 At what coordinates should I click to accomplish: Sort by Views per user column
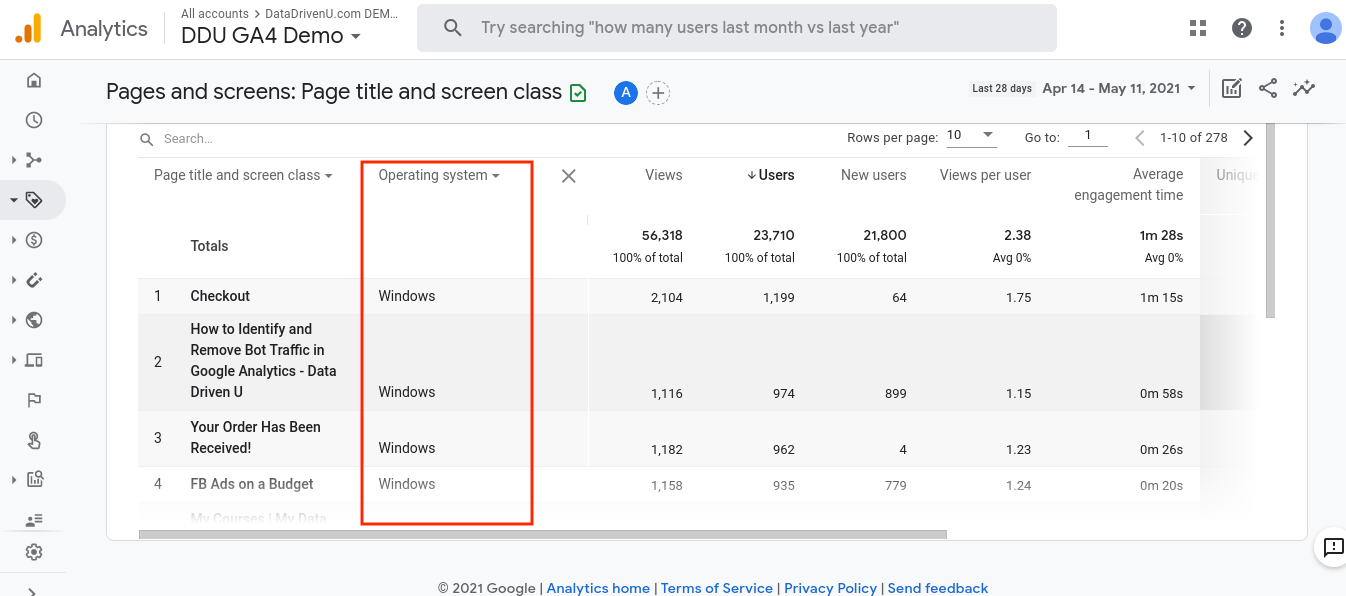[x=985, y=175]
